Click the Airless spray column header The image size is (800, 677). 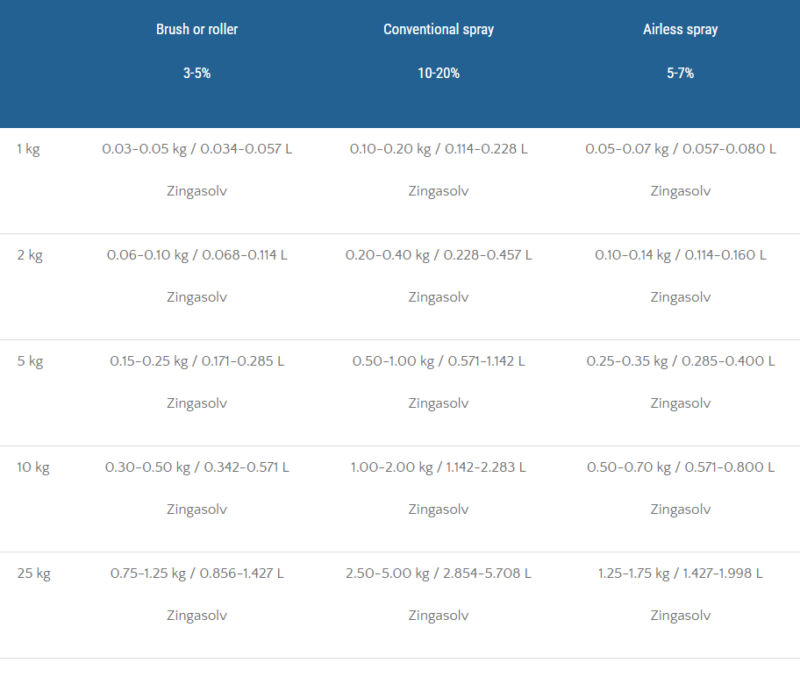(x=680, y=29)
